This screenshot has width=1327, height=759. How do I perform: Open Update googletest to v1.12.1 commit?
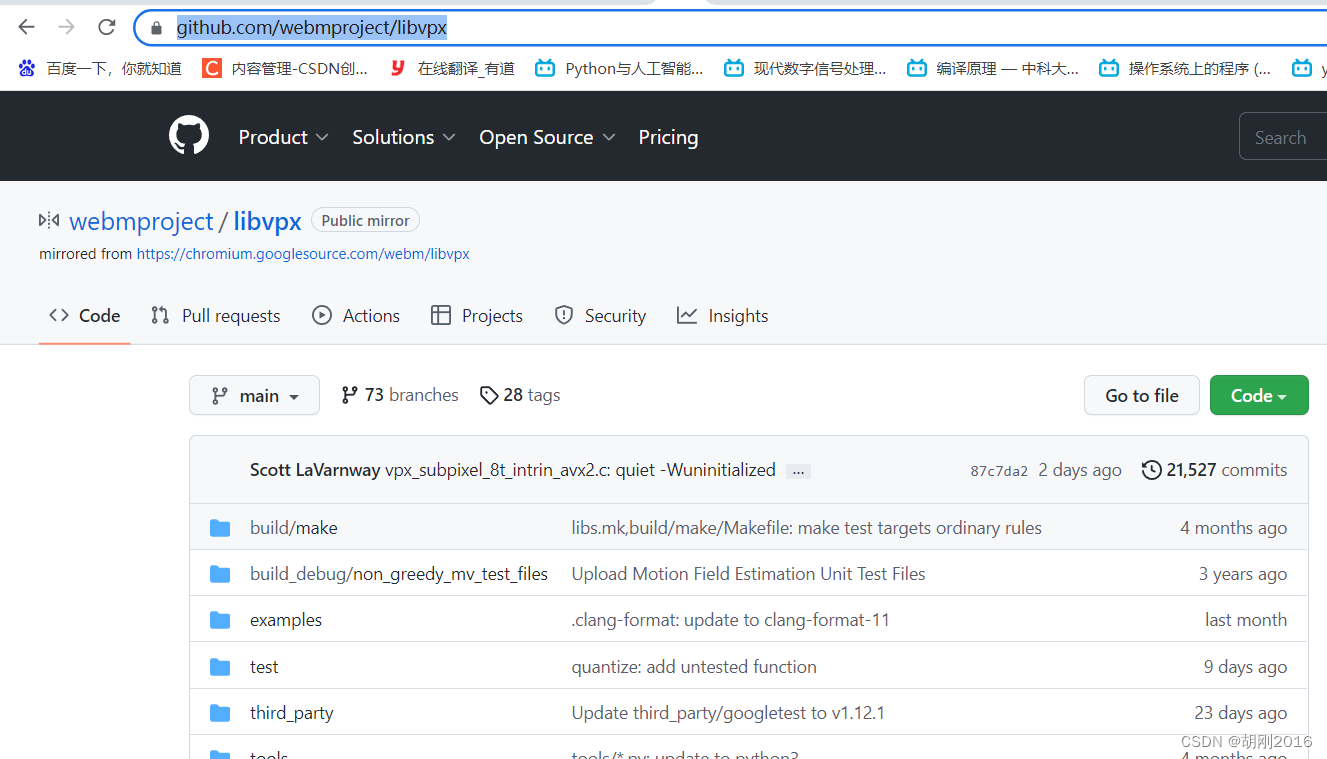click(728, 713)
